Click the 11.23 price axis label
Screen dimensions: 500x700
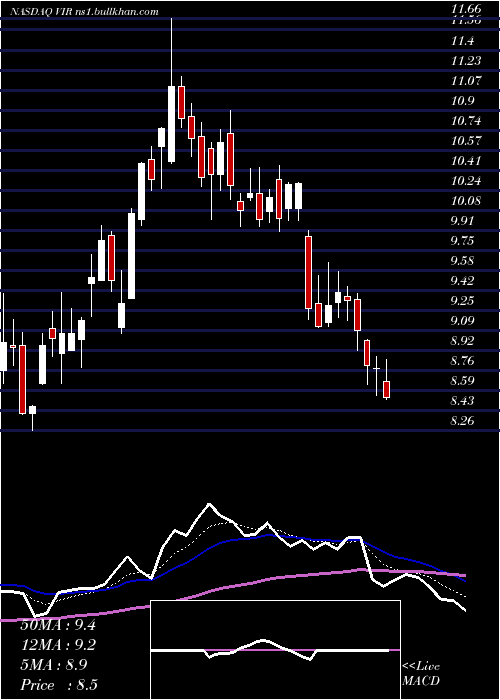tap(466, 62)
